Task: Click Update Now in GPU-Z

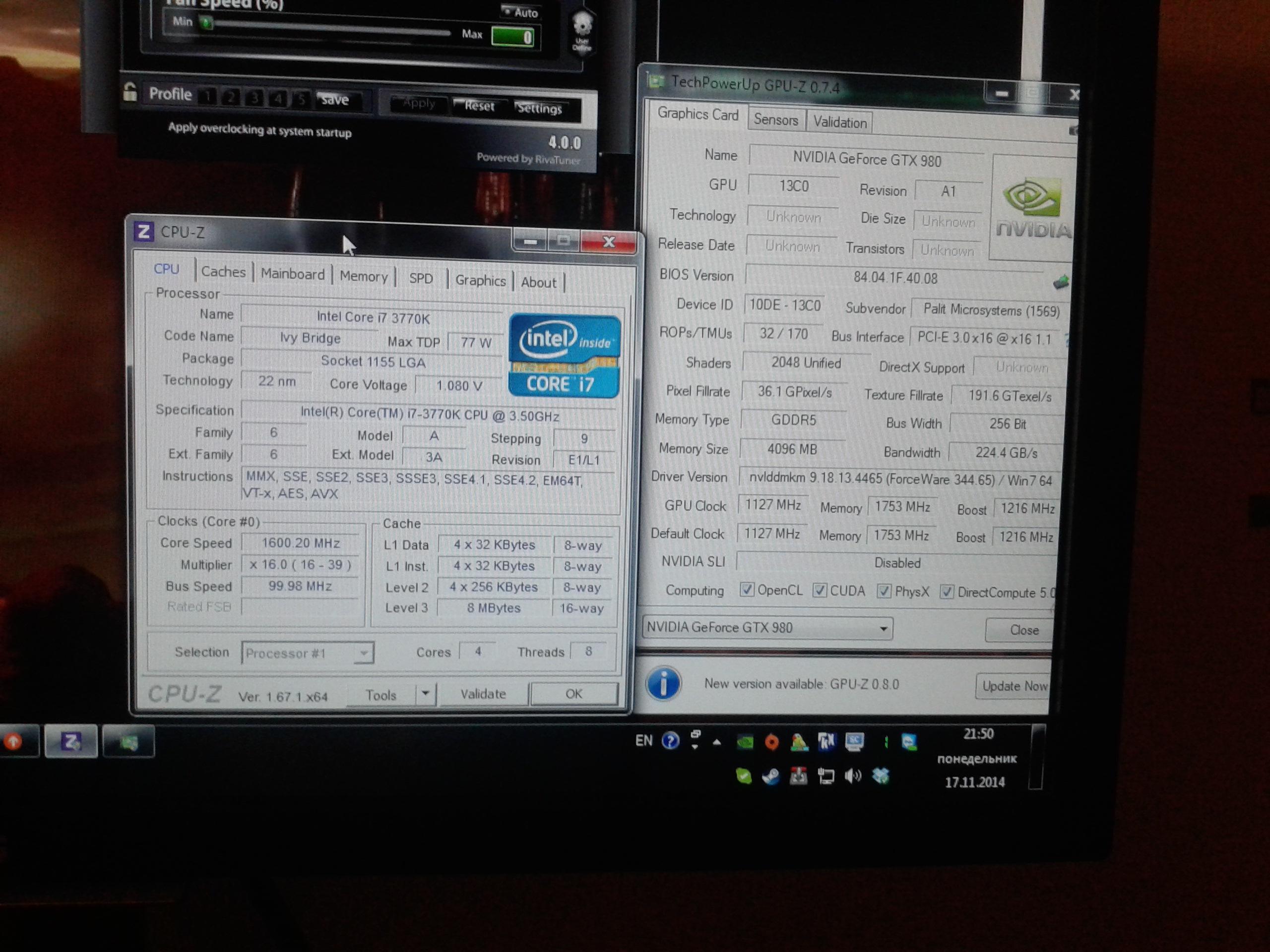Action: point(1014,686)
